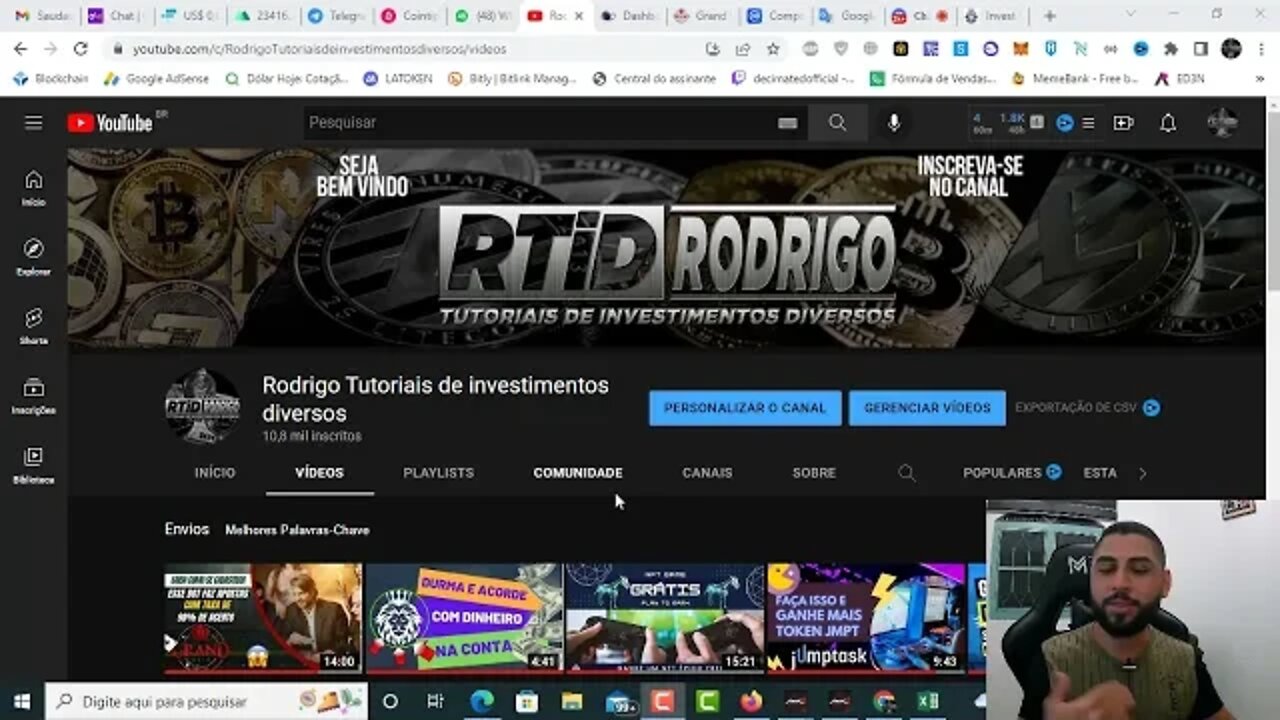Image resolution: width=1280 pixels, height=720 pixels.
Task: Toggle the Chrome side panel icon
Action: (x=1201, y=48)
